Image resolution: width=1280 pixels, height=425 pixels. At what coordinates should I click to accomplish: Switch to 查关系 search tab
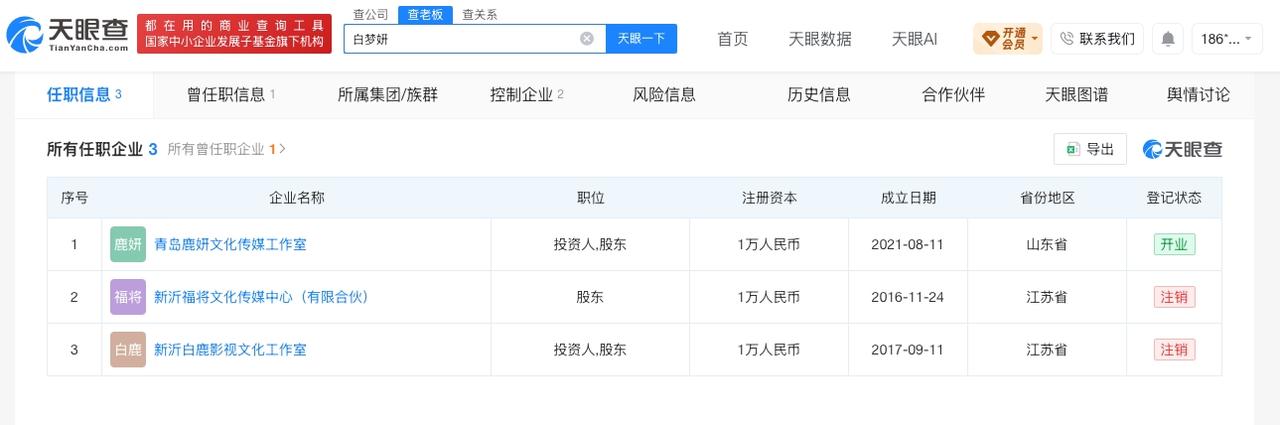click(x=479, y=14)
